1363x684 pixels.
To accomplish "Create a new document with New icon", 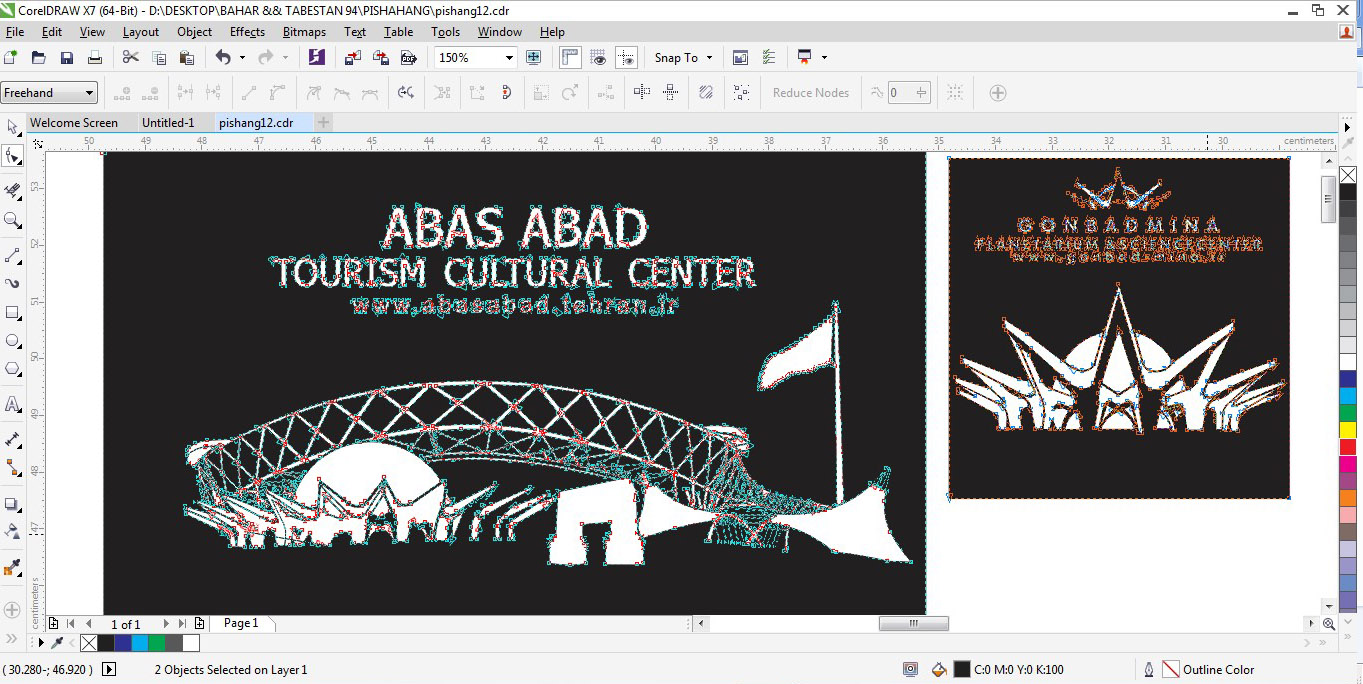I will (11, 58).
